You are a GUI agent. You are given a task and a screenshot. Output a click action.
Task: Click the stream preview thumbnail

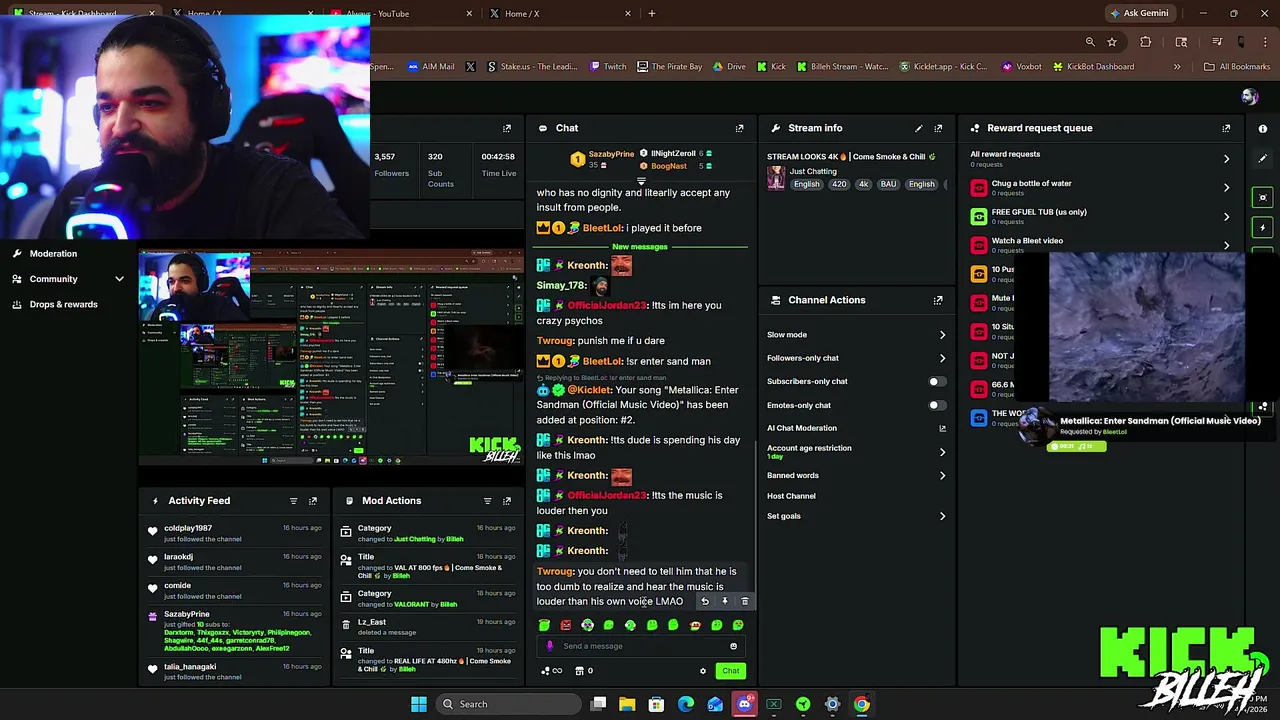[331, 358]
